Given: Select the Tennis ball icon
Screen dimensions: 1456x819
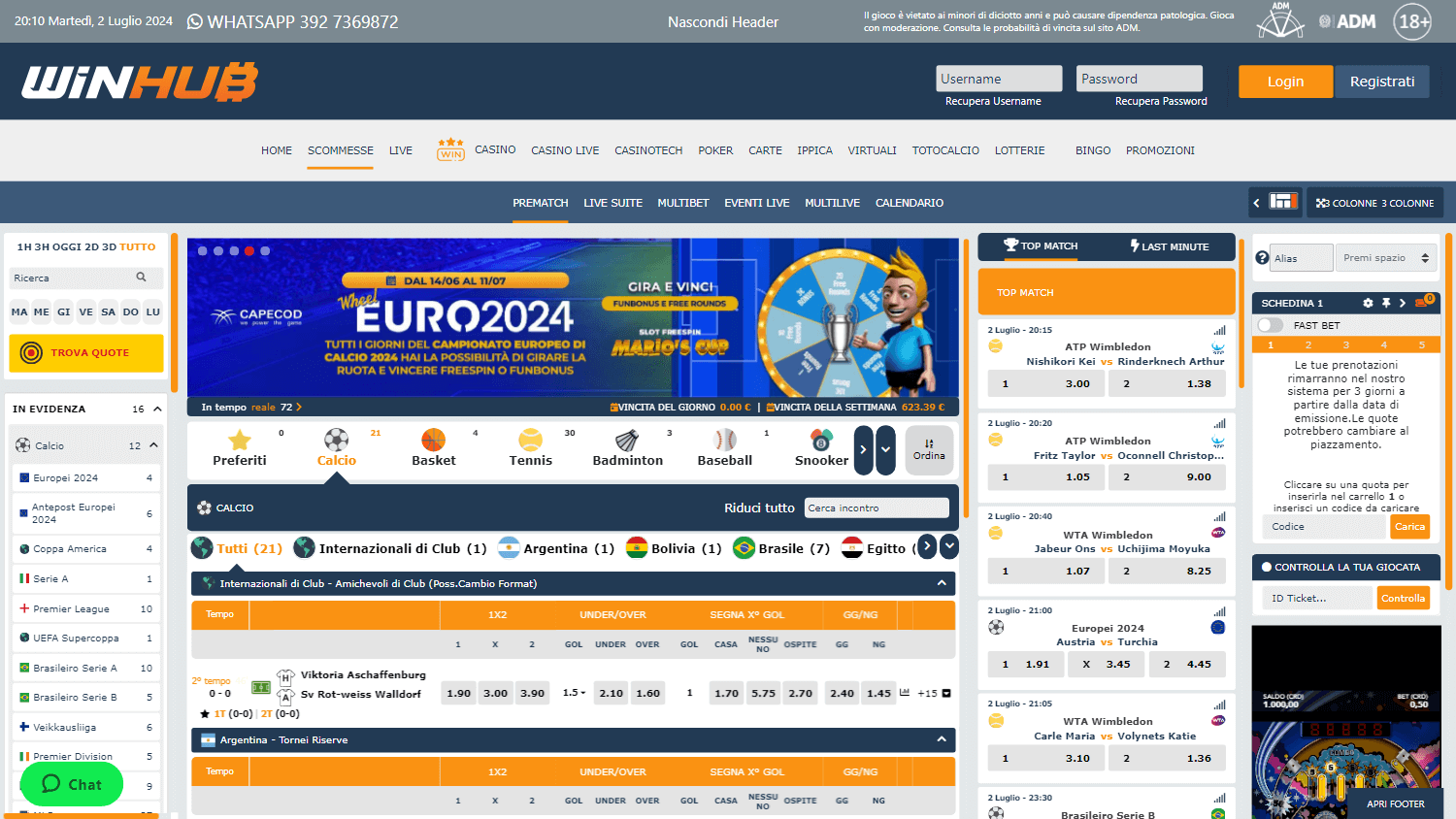Looking at the screenshot, I should tap(531, 440).
